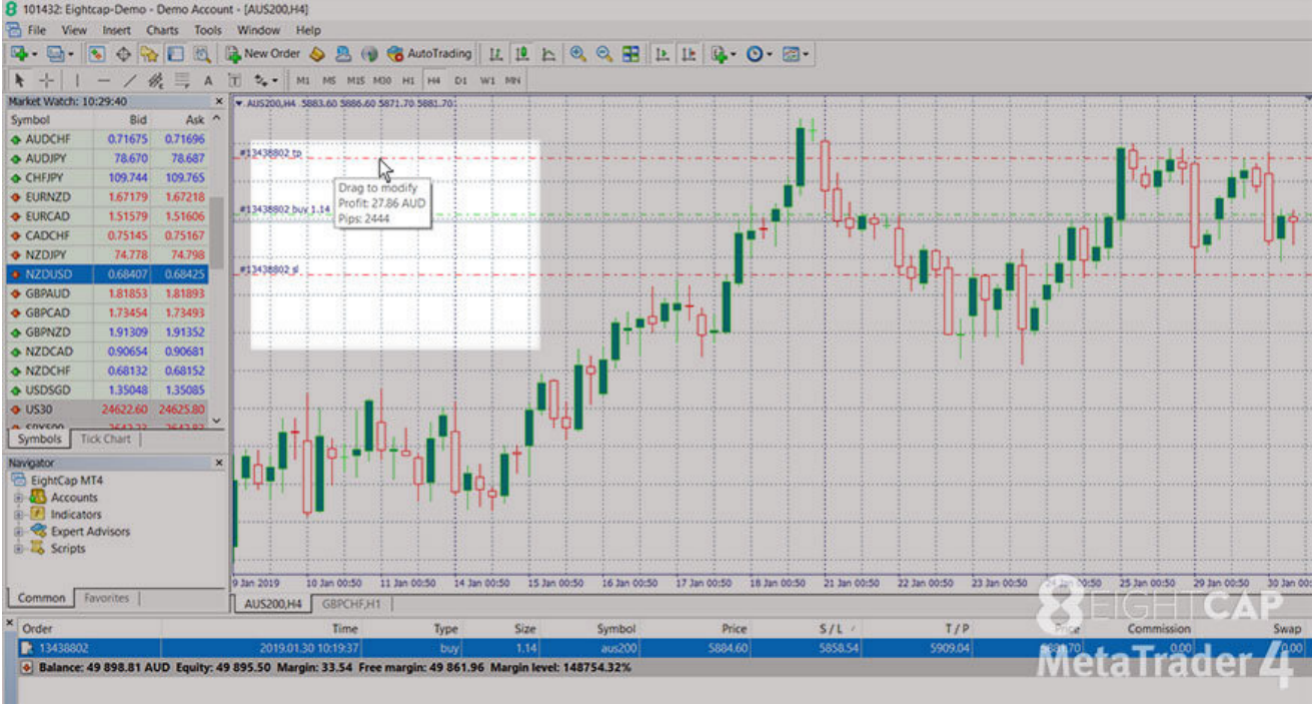Select the trendline drawing tool
This screenshot has height=704, width=1316.
pyautogui.click(x=130, y=80)
